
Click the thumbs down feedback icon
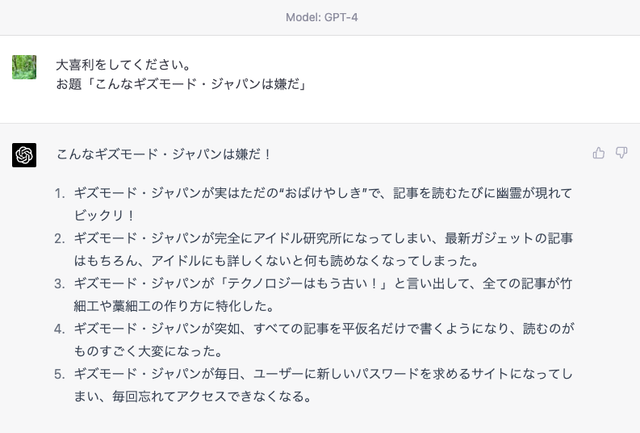[621, 153]
